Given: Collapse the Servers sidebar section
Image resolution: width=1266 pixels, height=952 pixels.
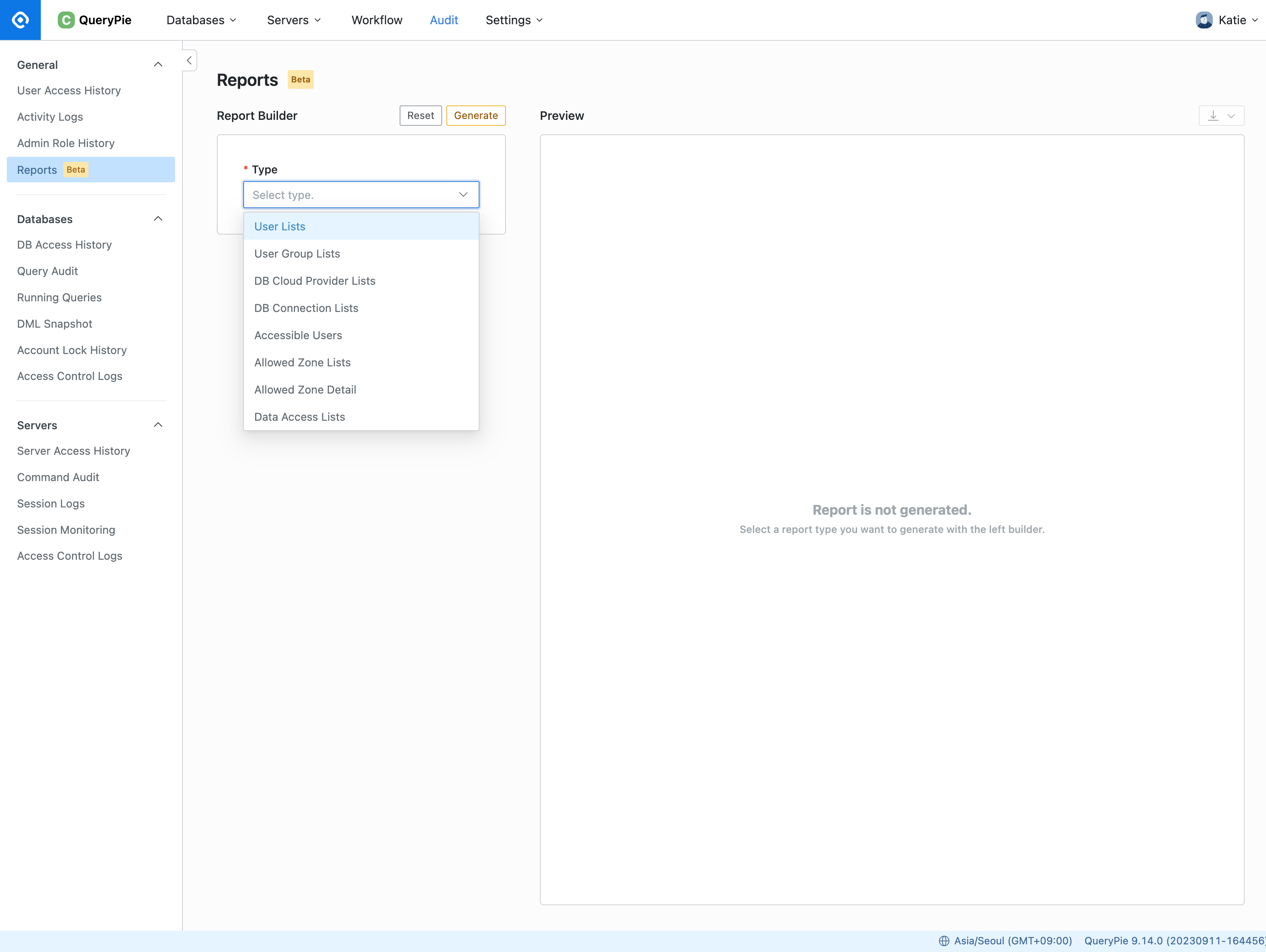Looking at the screenshot, I should click(159, 425).
